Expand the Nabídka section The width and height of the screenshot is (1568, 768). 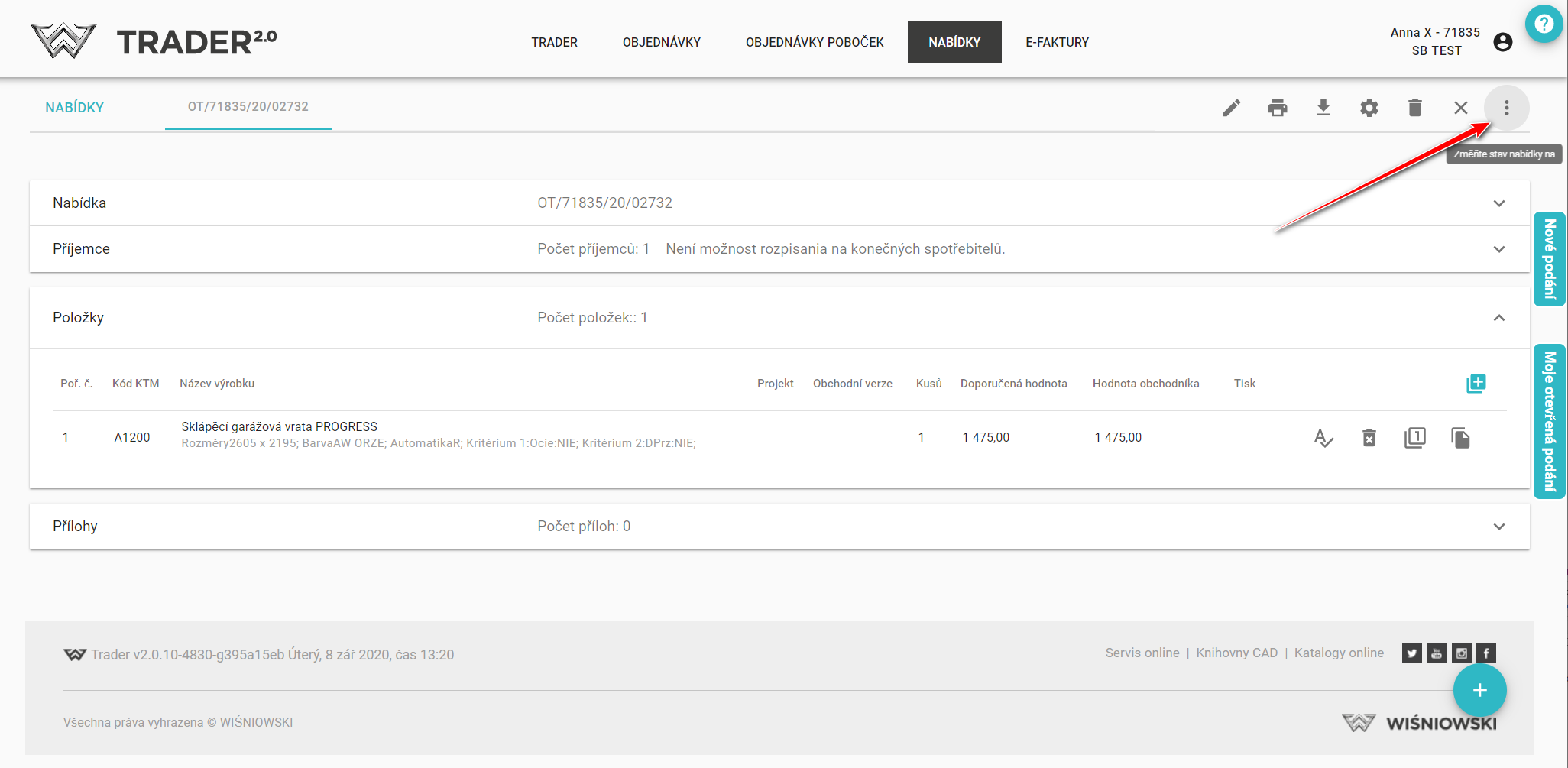point(1498,203)
